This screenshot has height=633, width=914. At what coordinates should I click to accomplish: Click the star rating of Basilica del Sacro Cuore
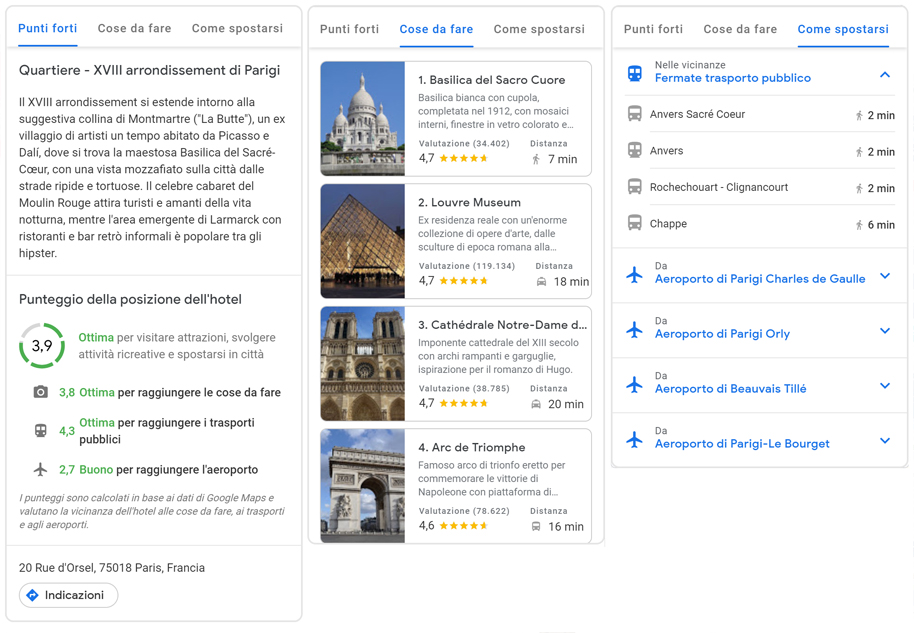coord(463,158)
